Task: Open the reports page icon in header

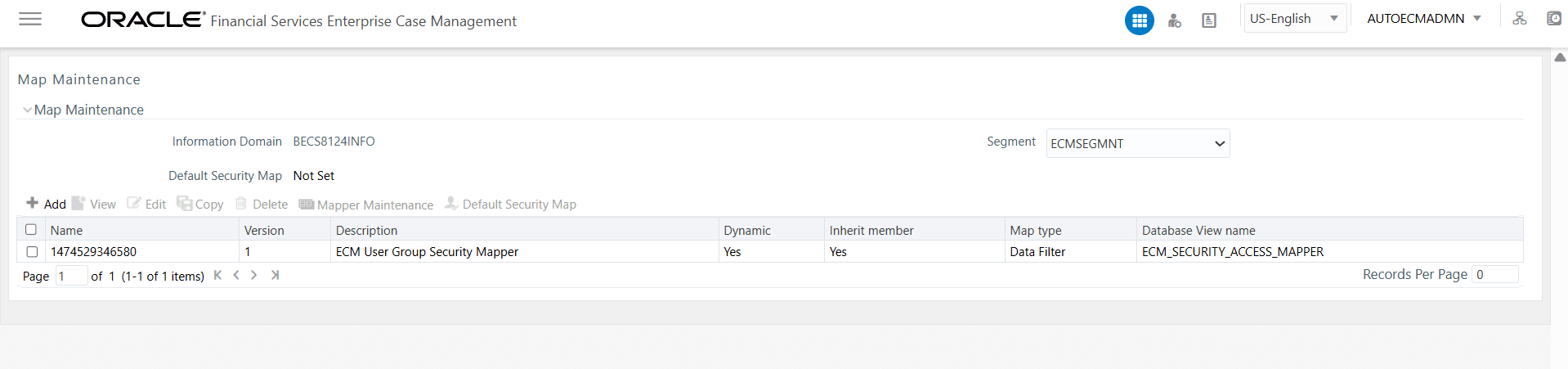Action: pos(1209,20)
